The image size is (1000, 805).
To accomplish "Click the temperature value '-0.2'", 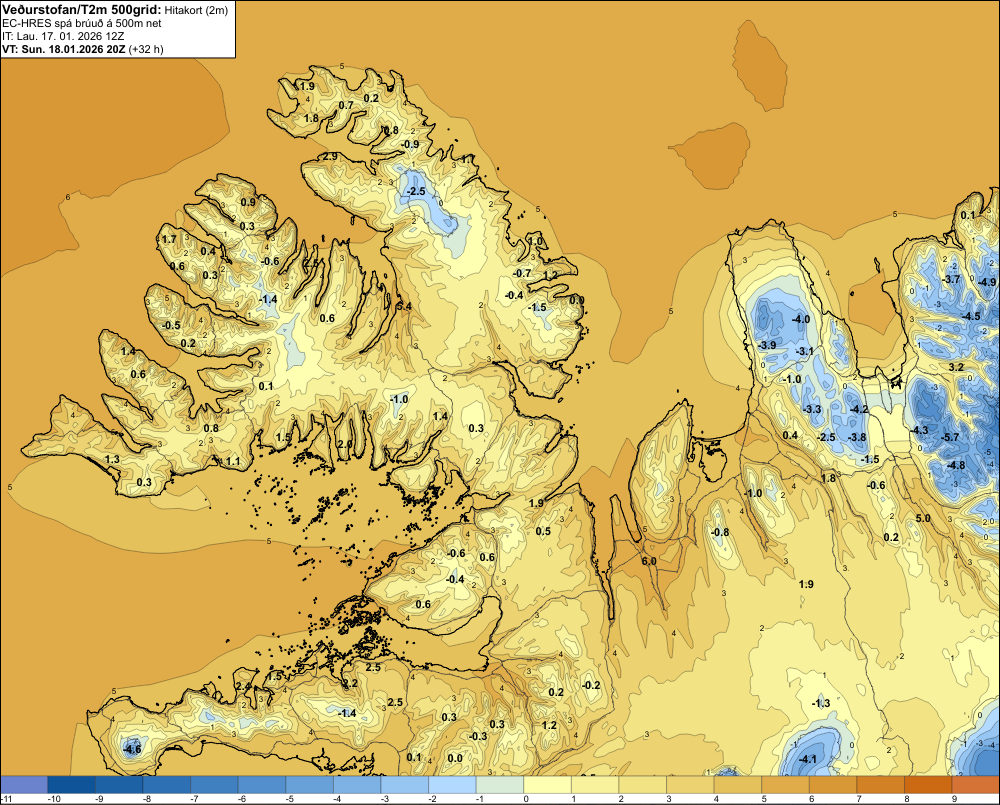I will [591, 685].
